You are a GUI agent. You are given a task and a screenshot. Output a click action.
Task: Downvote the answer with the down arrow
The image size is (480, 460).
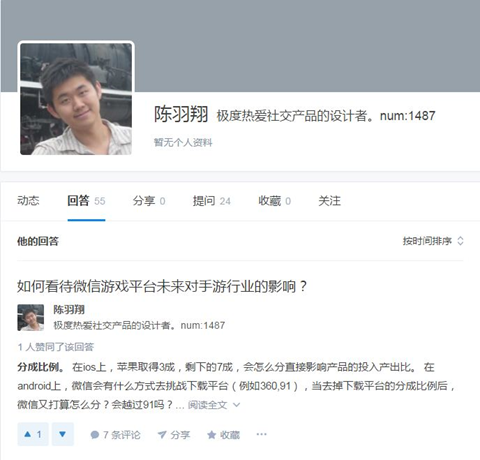(x=62, y=434)
